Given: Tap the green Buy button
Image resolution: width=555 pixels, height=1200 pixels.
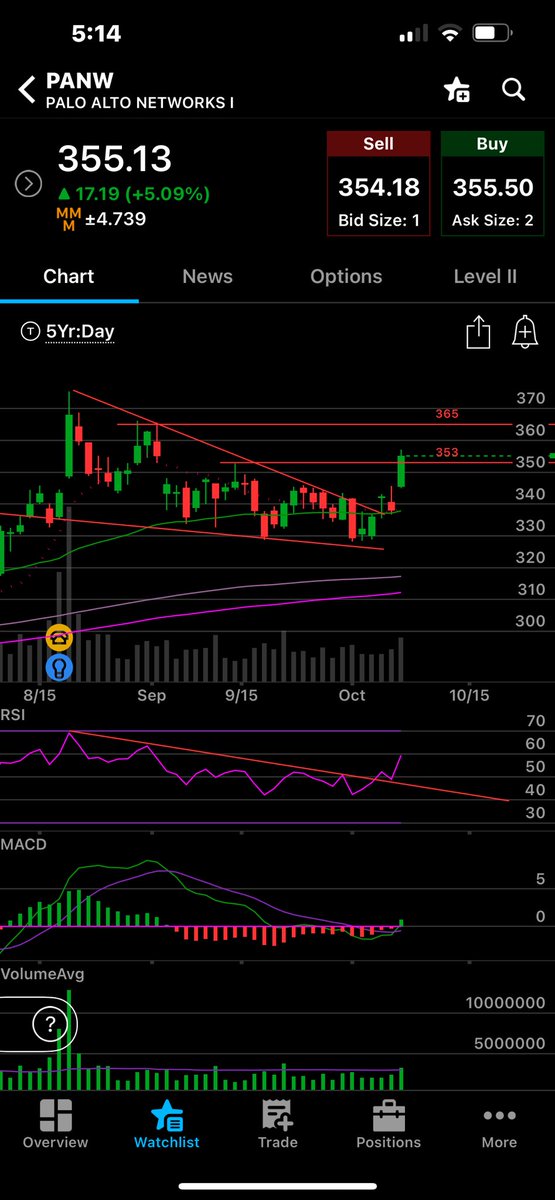Looking at the screenshot, I should point(492,184).
